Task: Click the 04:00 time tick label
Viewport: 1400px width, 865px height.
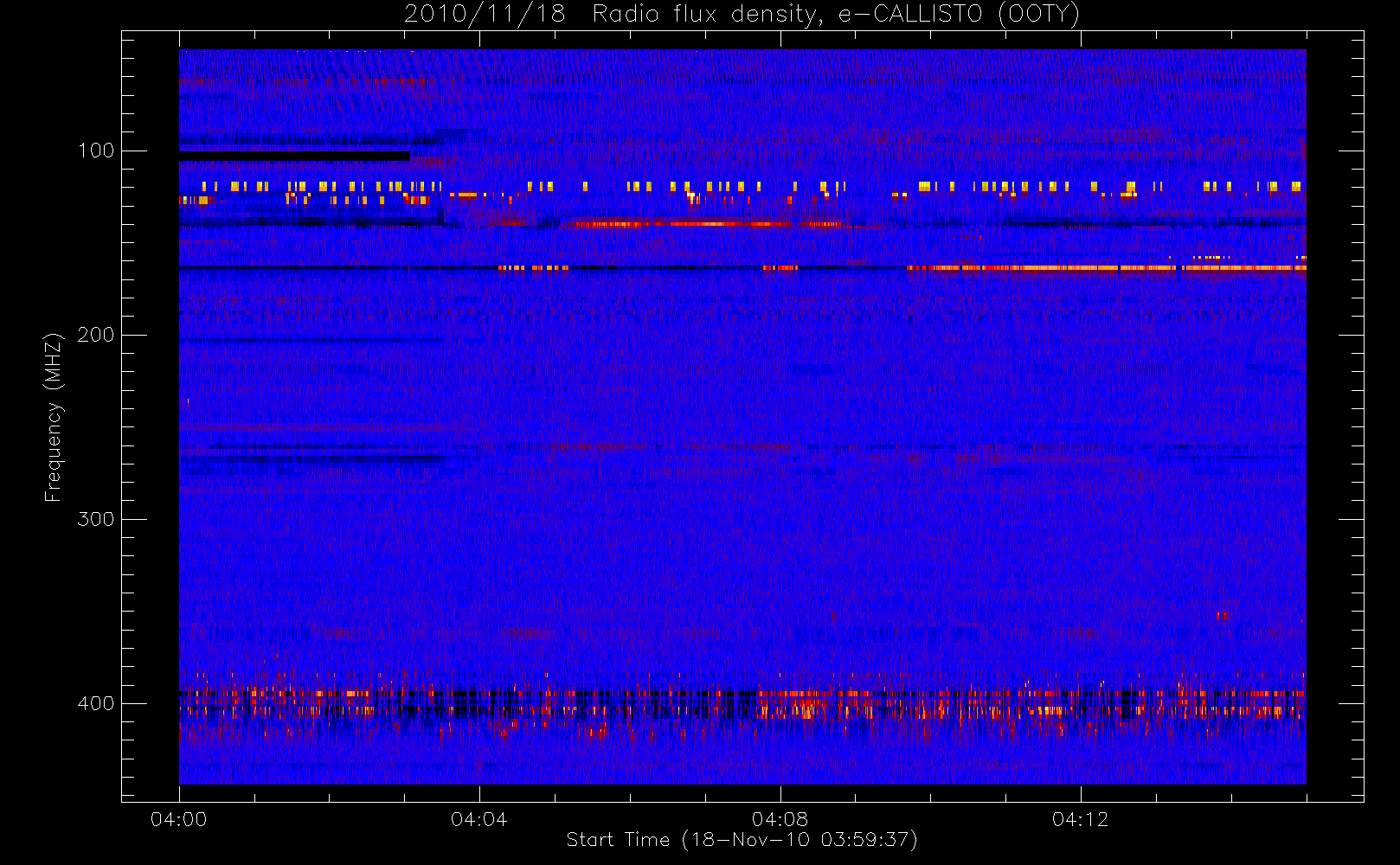Action: click(179, 819)
